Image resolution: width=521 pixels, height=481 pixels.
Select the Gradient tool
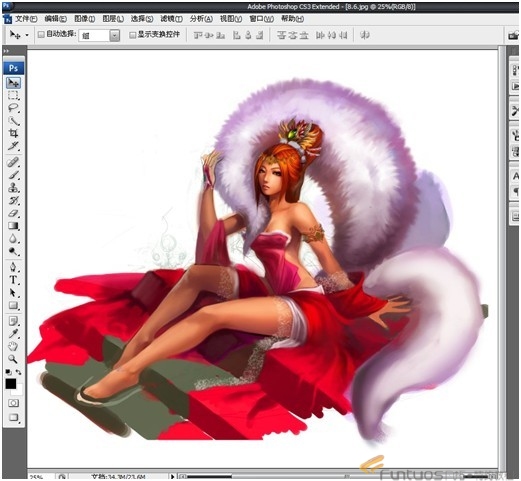[13, 226]
